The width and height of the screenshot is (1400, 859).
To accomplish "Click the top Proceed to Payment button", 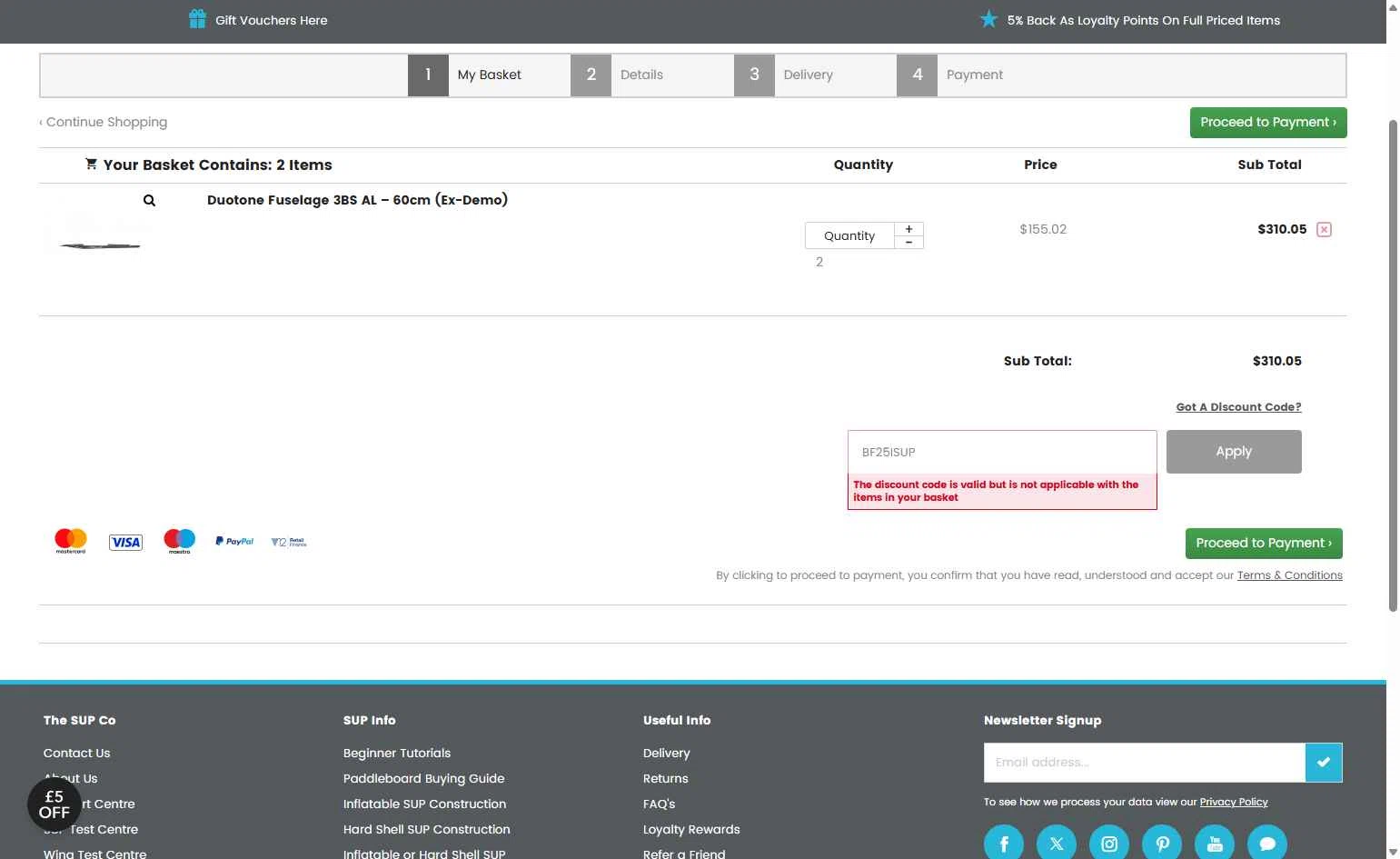I will pos(1268,123).
